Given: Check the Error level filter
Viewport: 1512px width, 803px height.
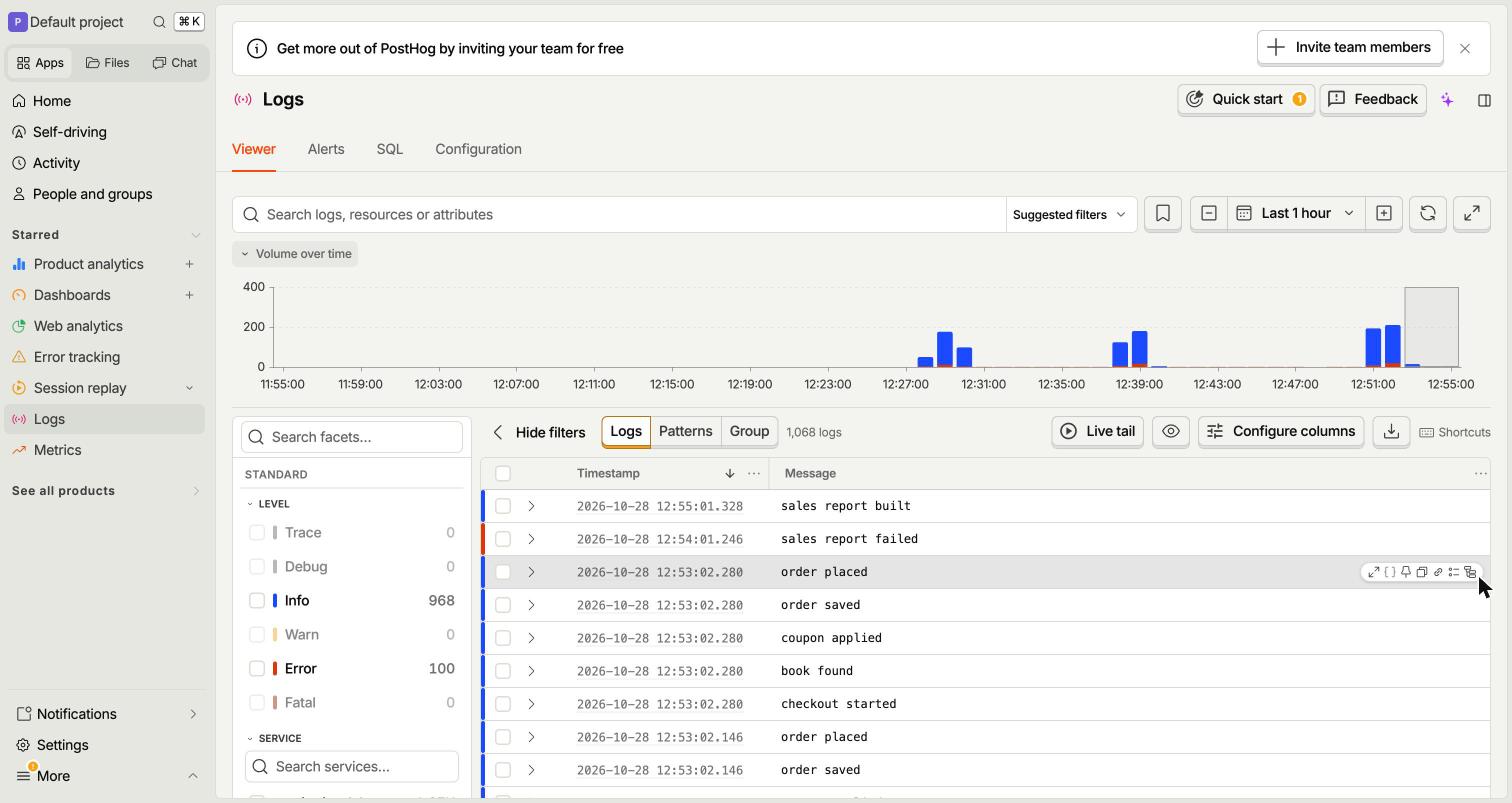Looking at the screenshot, I should coord(257,668).
